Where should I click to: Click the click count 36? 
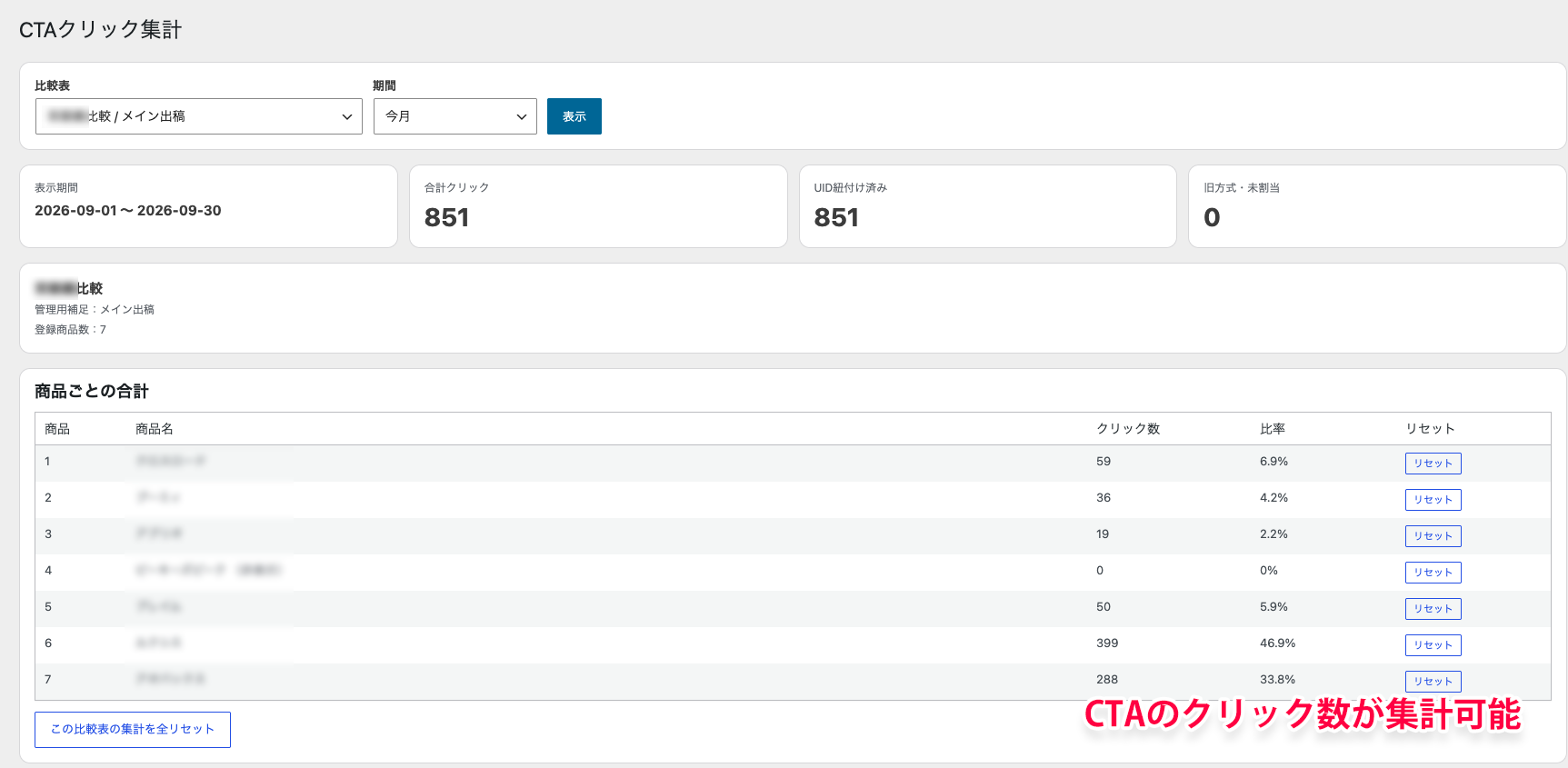[x=1104, y=498]
